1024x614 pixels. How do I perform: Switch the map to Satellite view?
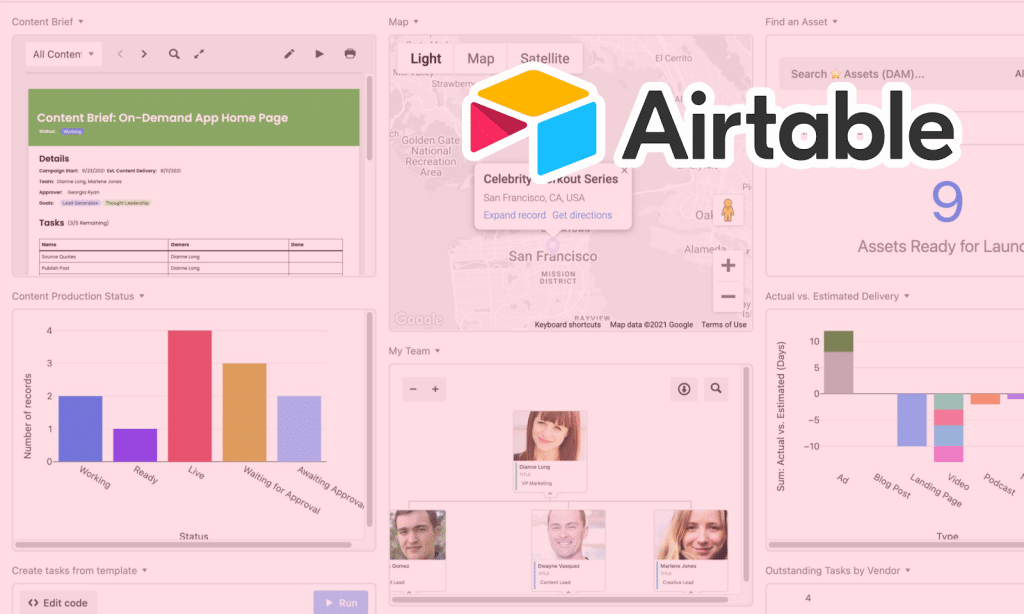coord(544,58)
